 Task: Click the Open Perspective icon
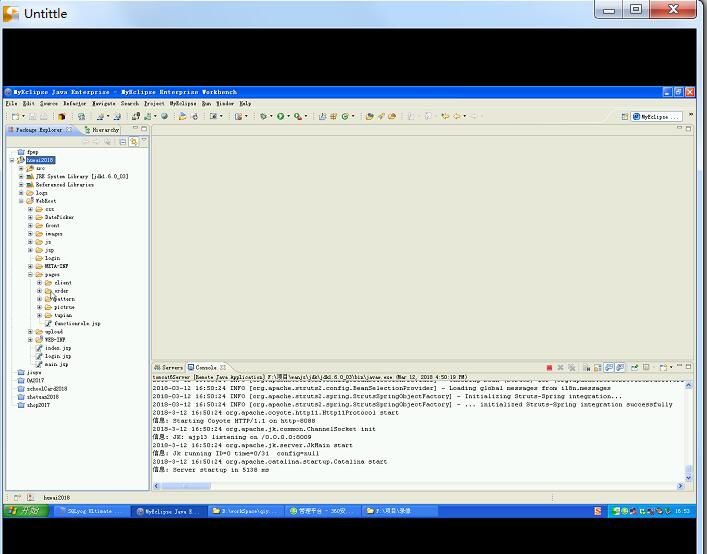click(624, 117)
